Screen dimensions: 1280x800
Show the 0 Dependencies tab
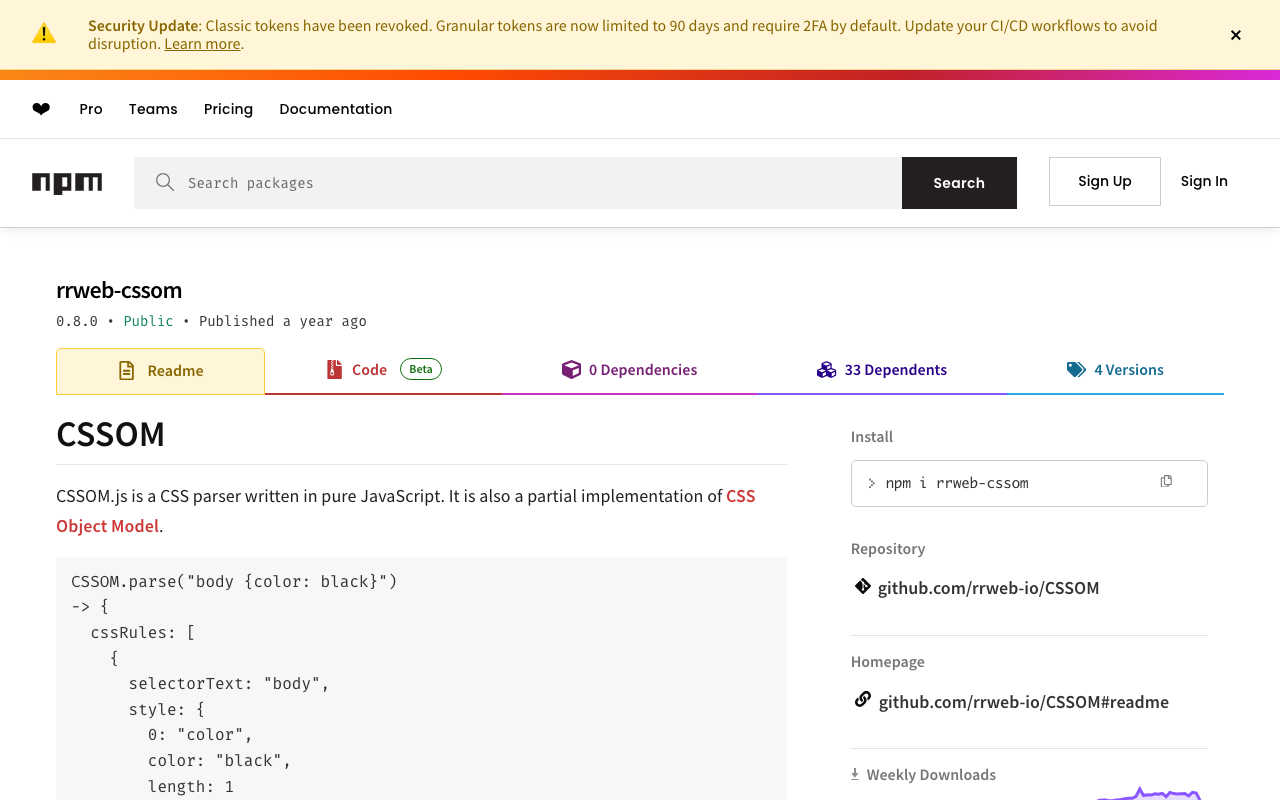(630, 370)
